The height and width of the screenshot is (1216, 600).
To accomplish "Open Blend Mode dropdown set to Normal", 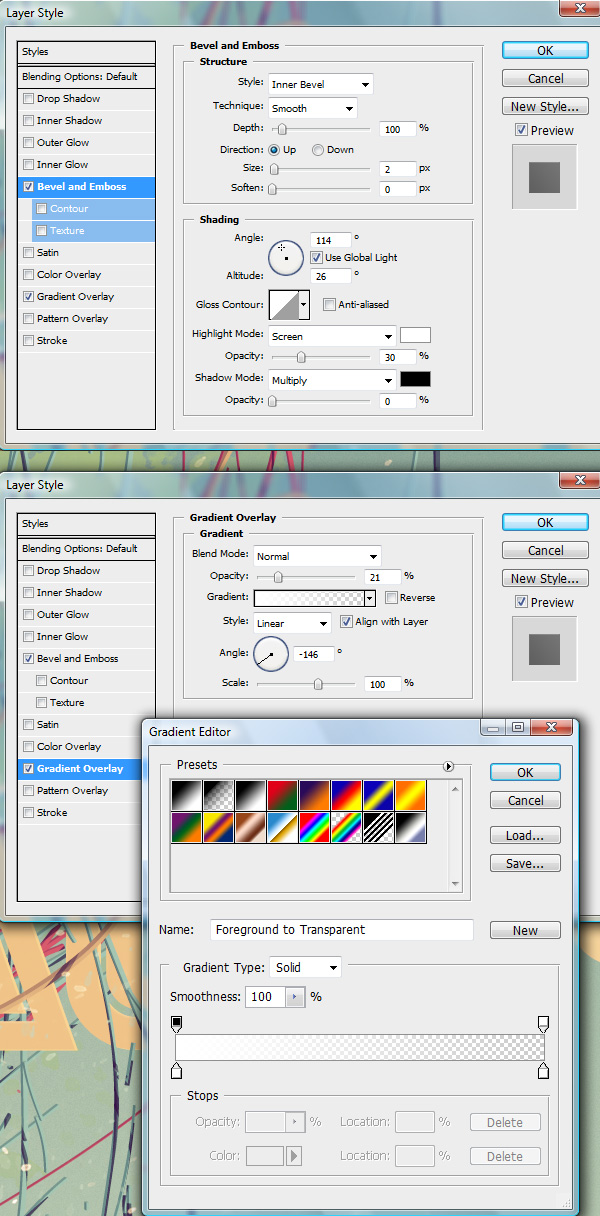I will (317, 556).
